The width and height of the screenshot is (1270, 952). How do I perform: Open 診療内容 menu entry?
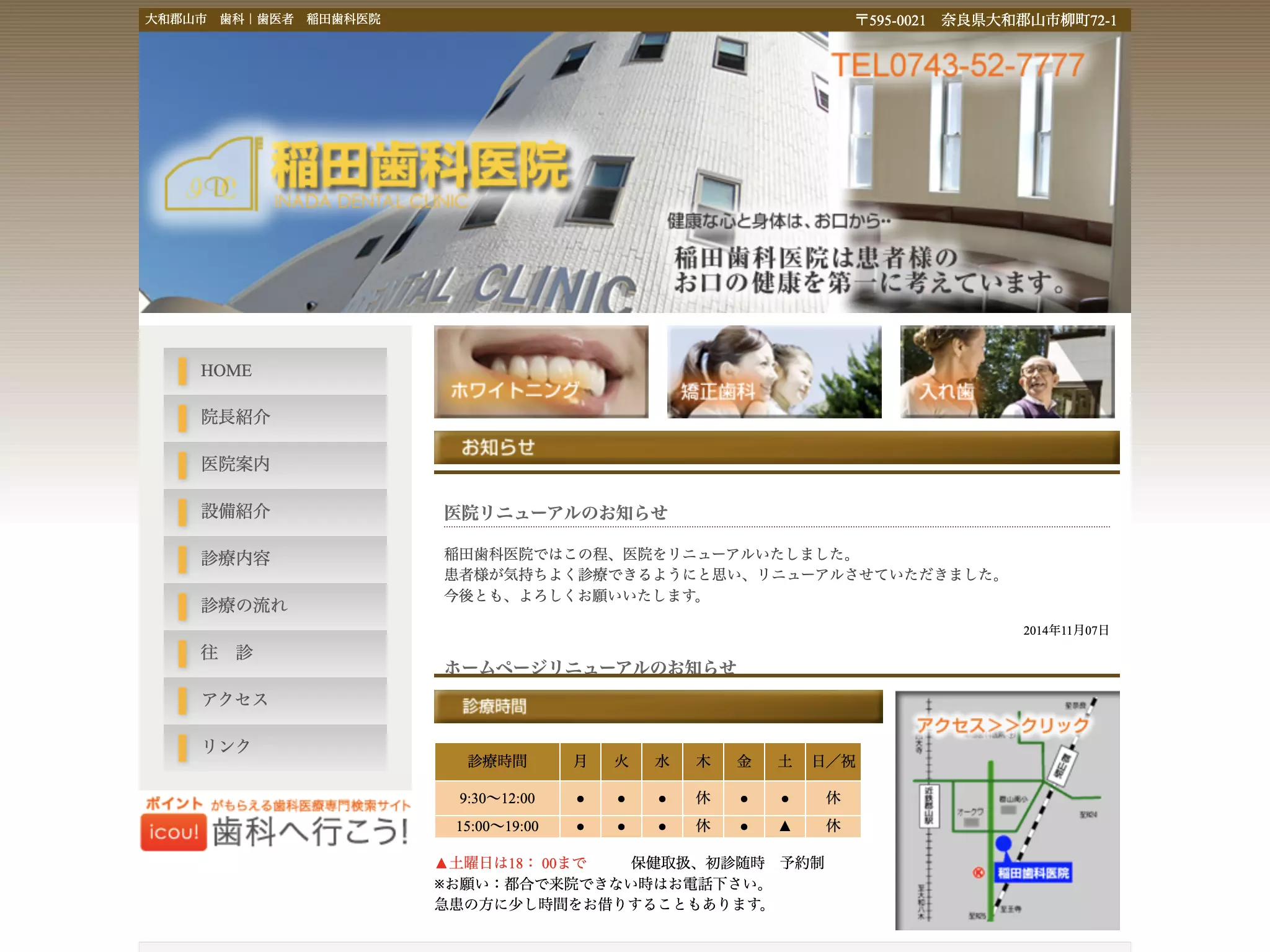coord(275,559)
